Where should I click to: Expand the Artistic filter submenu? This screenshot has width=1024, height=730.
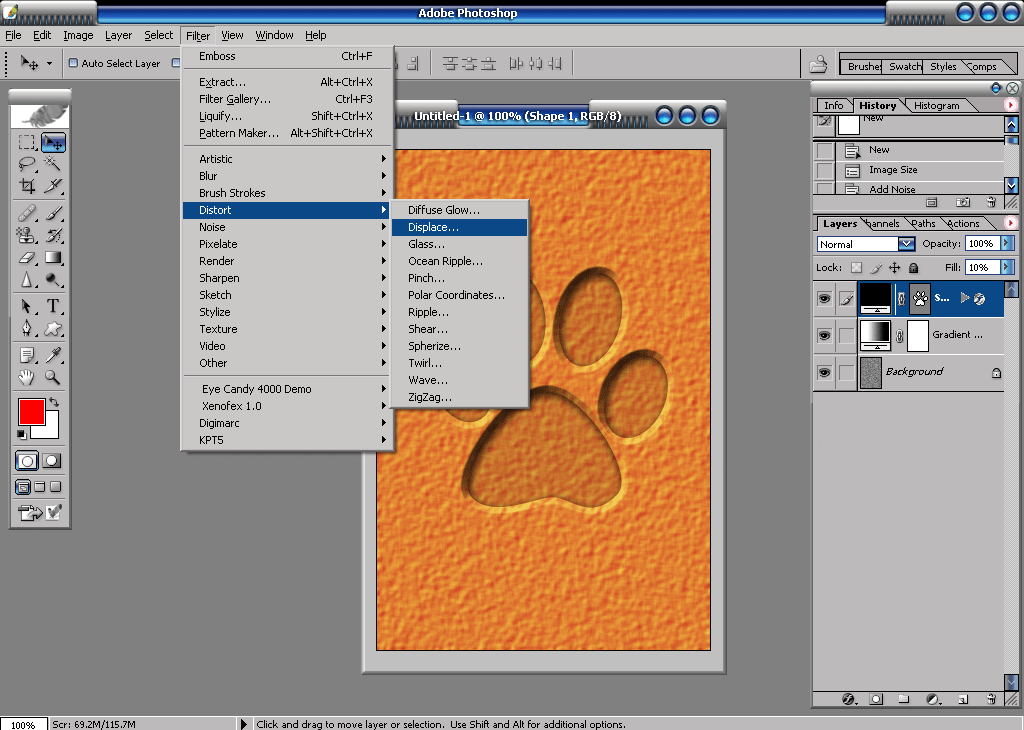pos(288,159)
